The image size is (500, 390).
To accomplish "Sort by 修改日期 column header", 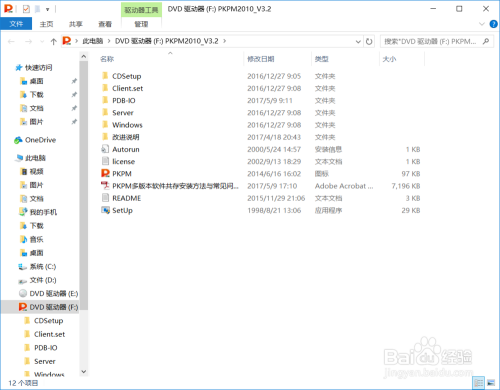I will [x=261, y=59].
